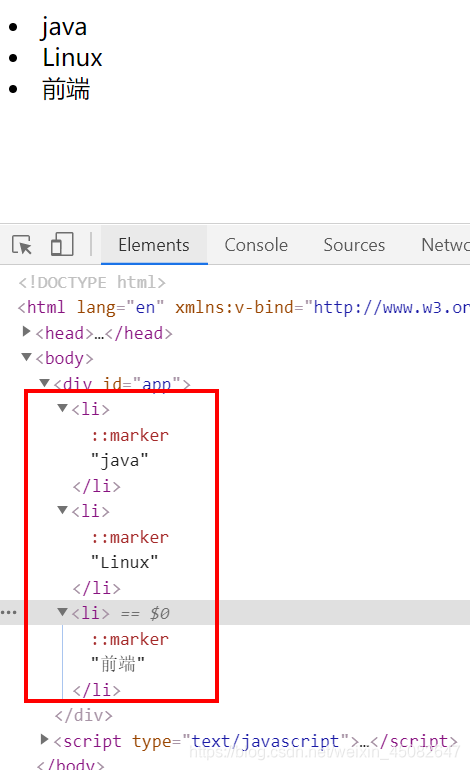Select the "Linux" text node

[125, 562]
